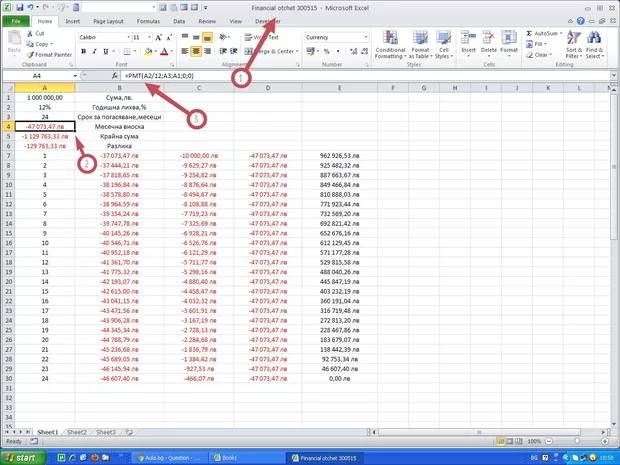
Task: Click the Insert Function fx button
Action: pyautogui.click(x=114, y=76)
